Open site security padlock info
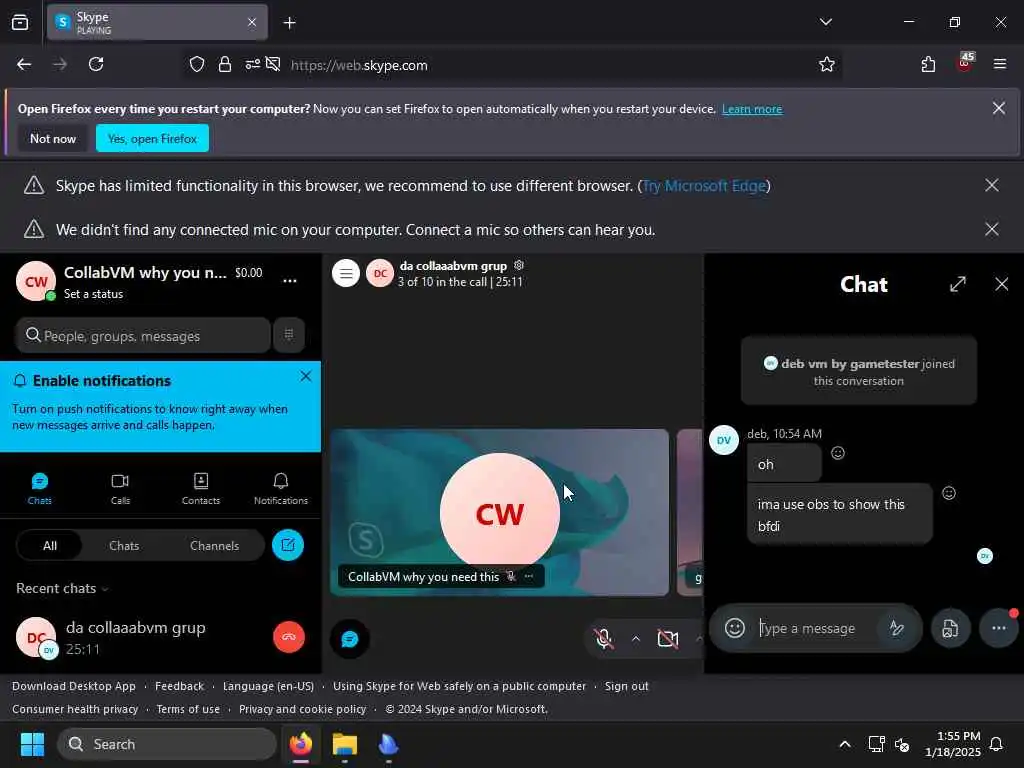 (x=225, y=65)
